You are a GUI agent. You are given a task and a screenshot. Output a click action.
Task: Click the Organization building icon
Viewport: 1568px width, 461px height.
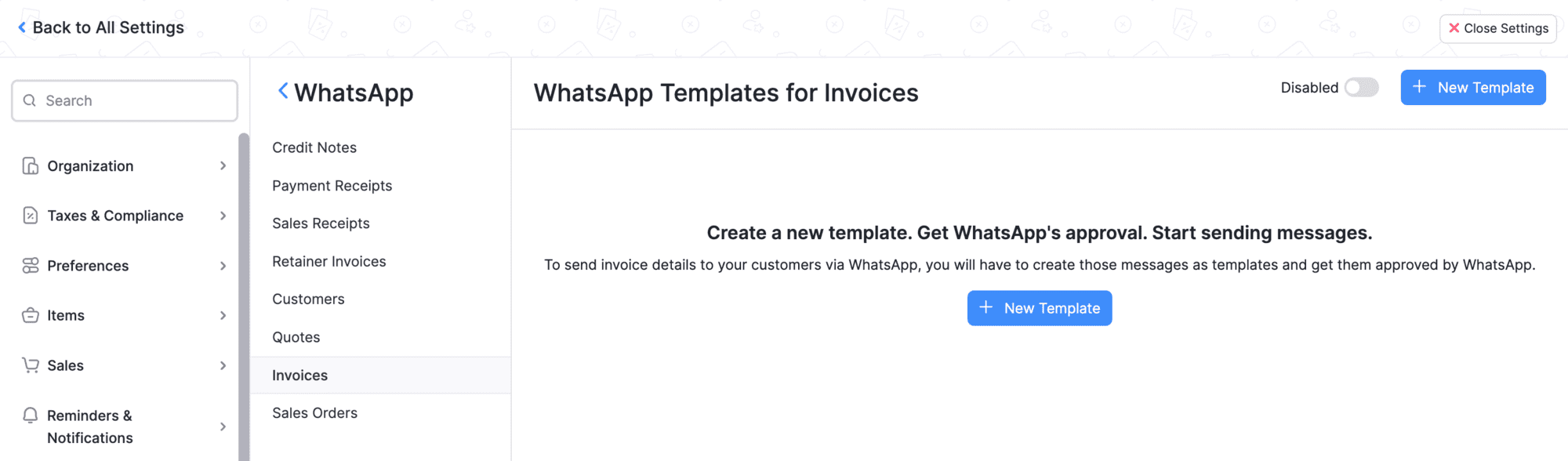pos(31,166)
